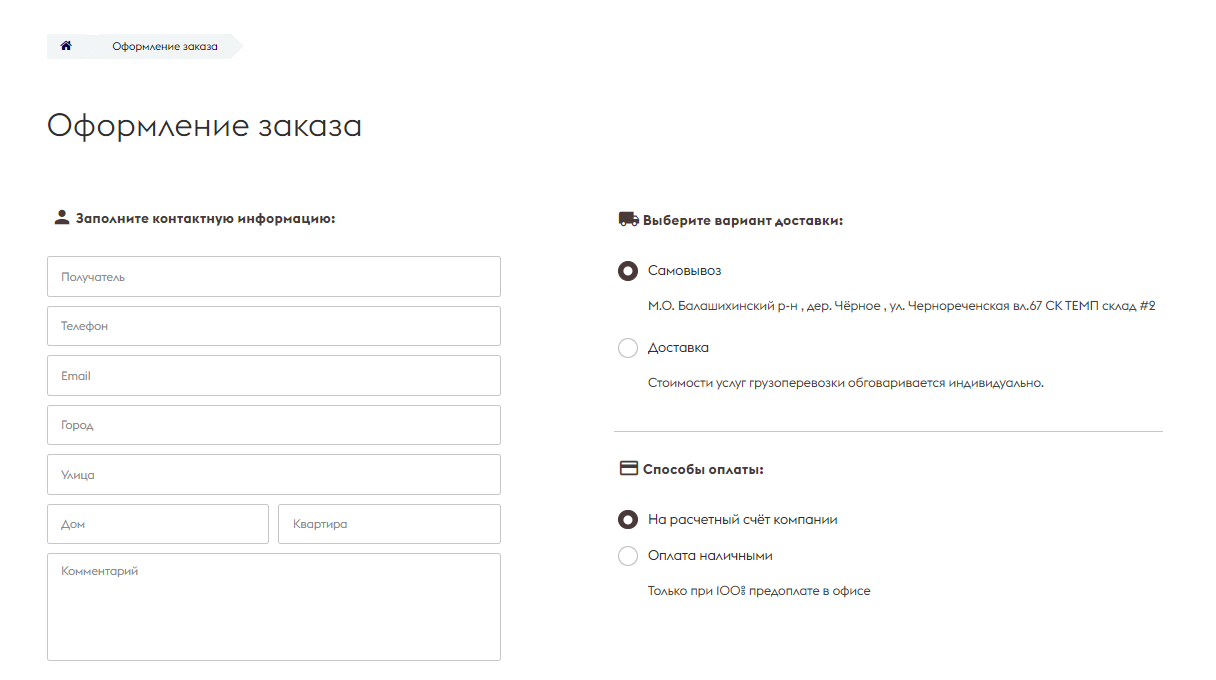The height and width of the screenshot is (680, 1216).
Task: Click inside the Комментарий text area
Action: (274, 607)
